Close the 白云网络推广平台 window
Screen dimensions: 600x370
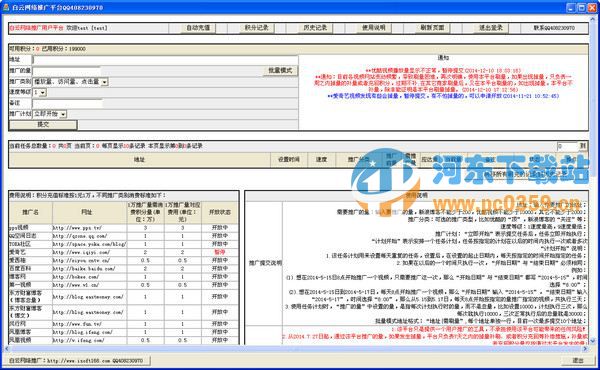pos(592,7)
